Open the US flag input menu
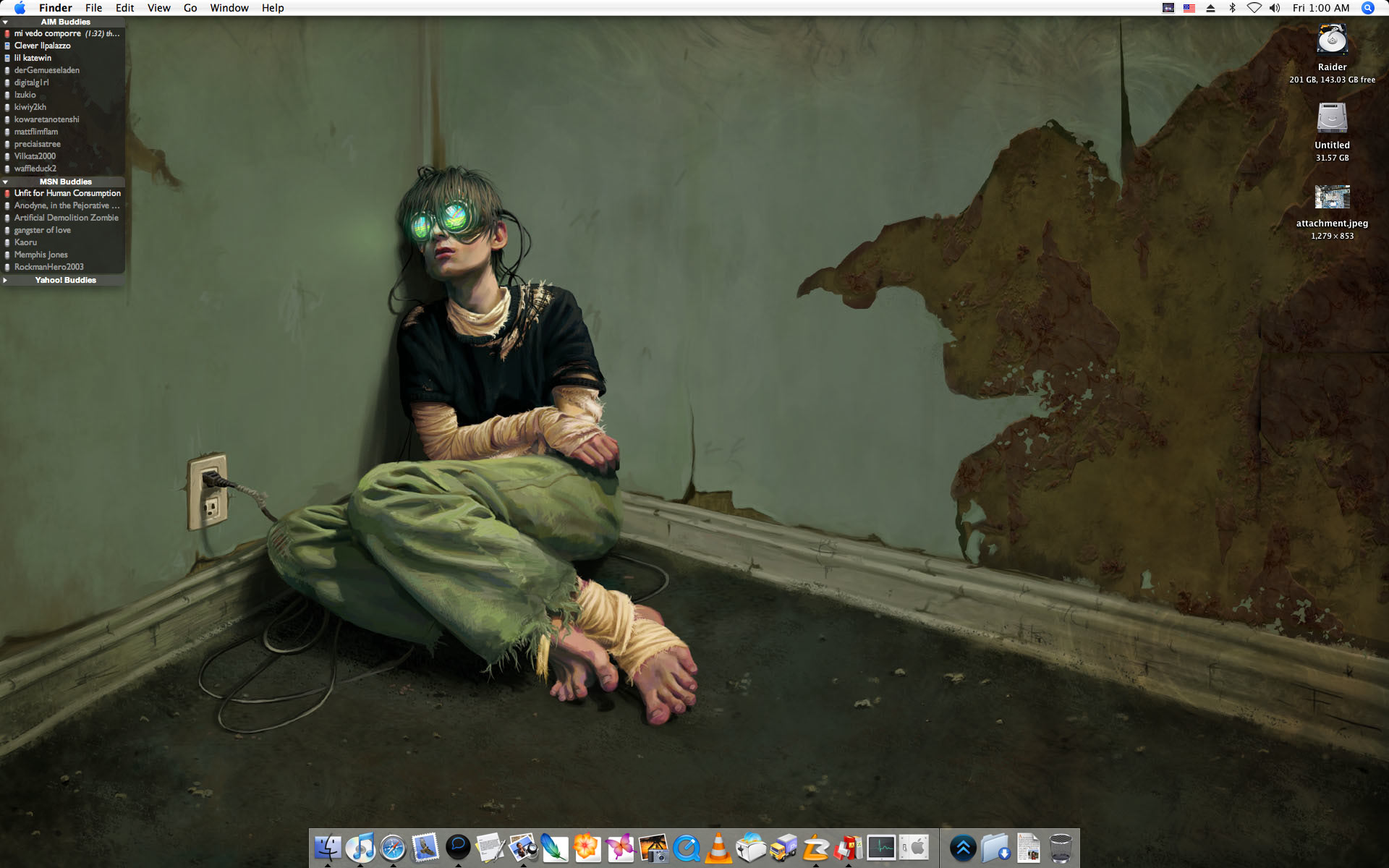1389x868 pixels. coord(1189,8)
